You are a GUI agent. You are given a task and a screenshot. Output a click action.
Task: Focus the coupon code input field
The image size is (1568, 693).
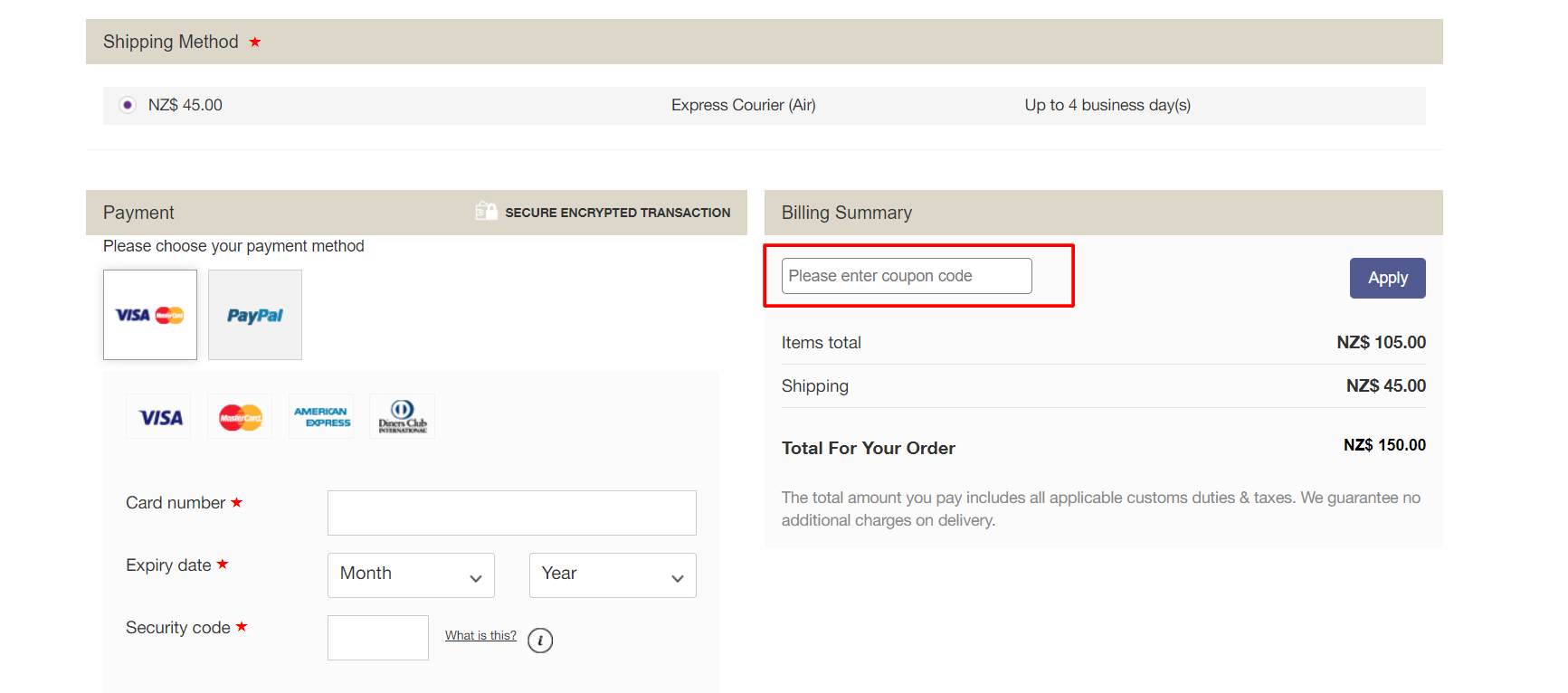coord(907,276)
